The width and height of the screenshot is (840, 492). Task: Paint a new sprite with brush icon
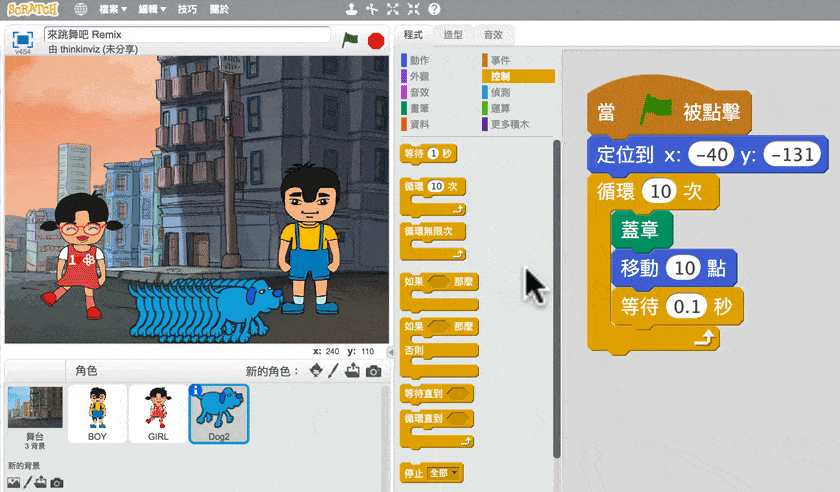tap(333, 370)
